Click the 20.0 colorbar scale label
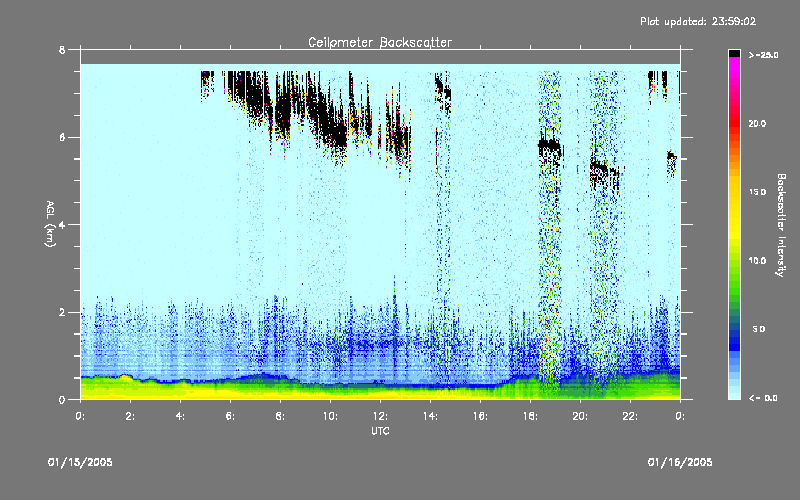Screen dimensions: 800x500 click(757, 123)
